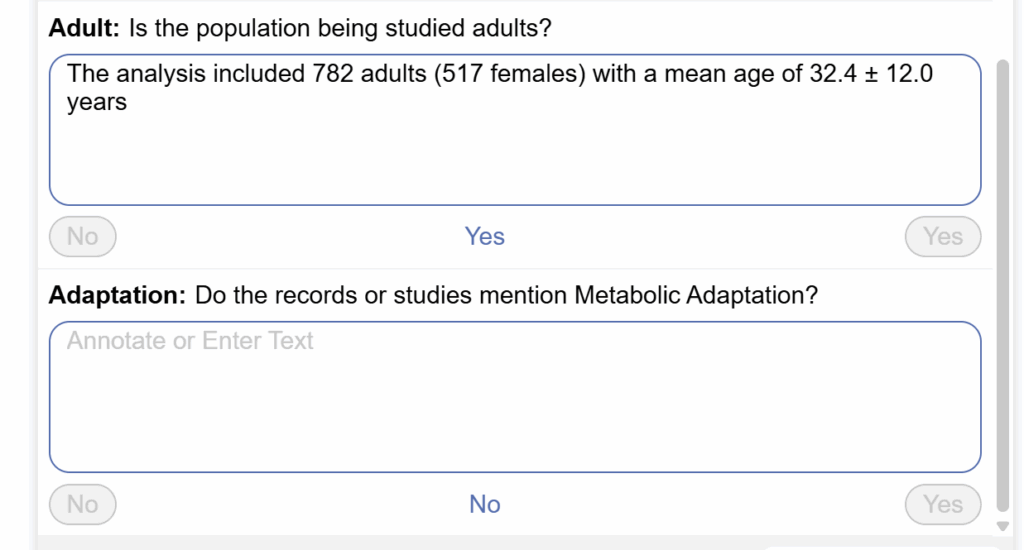Click the blue No answer under Adaptation
This screenshot has width=1024, height=550.
tap(485, 505)
